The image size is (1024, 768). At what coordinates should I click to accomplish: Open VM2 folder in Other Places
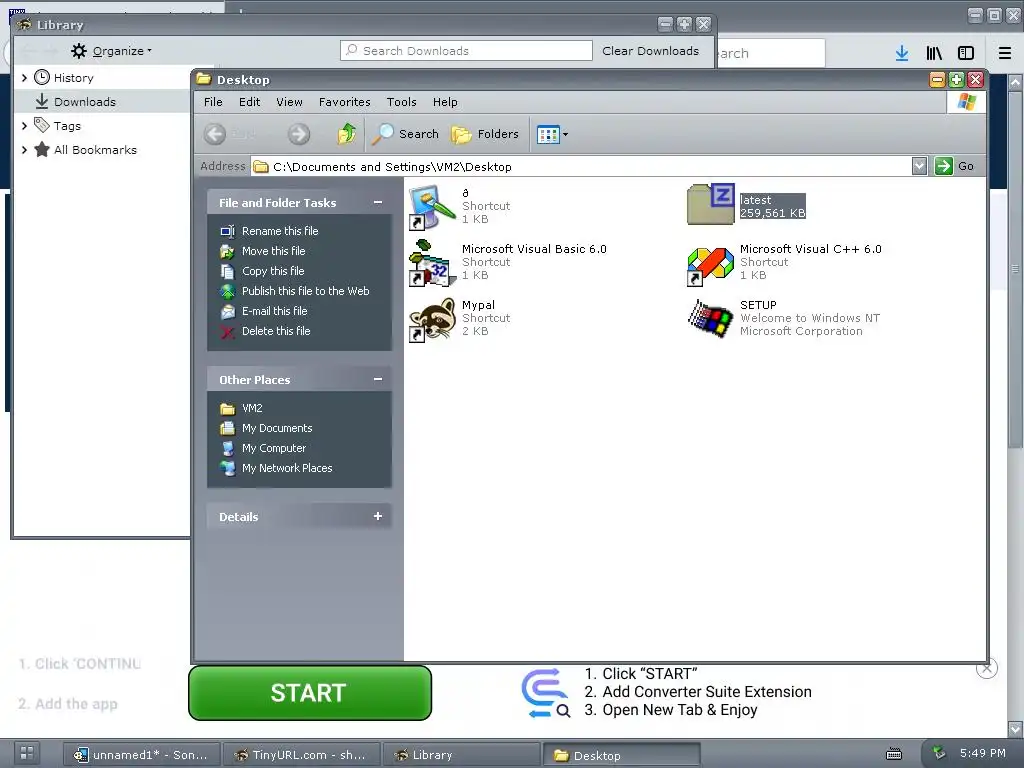tap(251, 408)
